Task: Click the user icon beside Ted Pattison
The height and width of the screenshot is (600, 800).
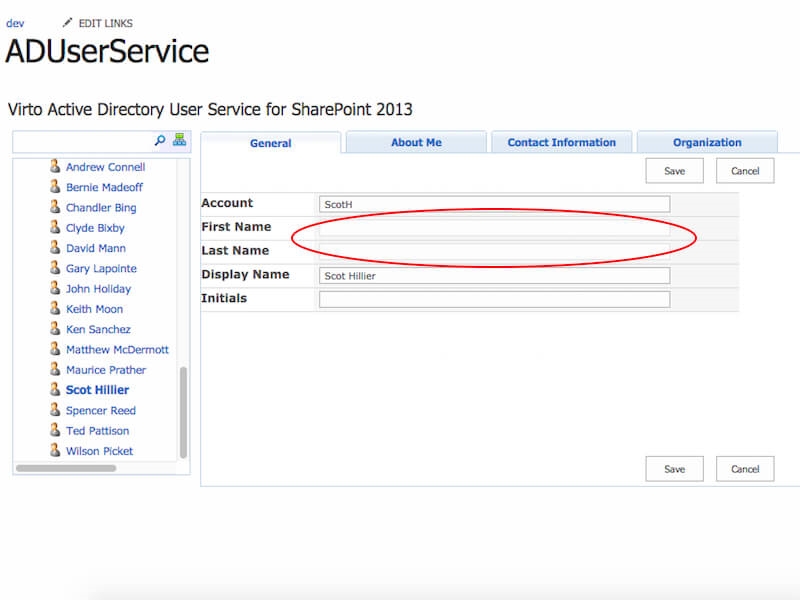Action: (55, 430)
